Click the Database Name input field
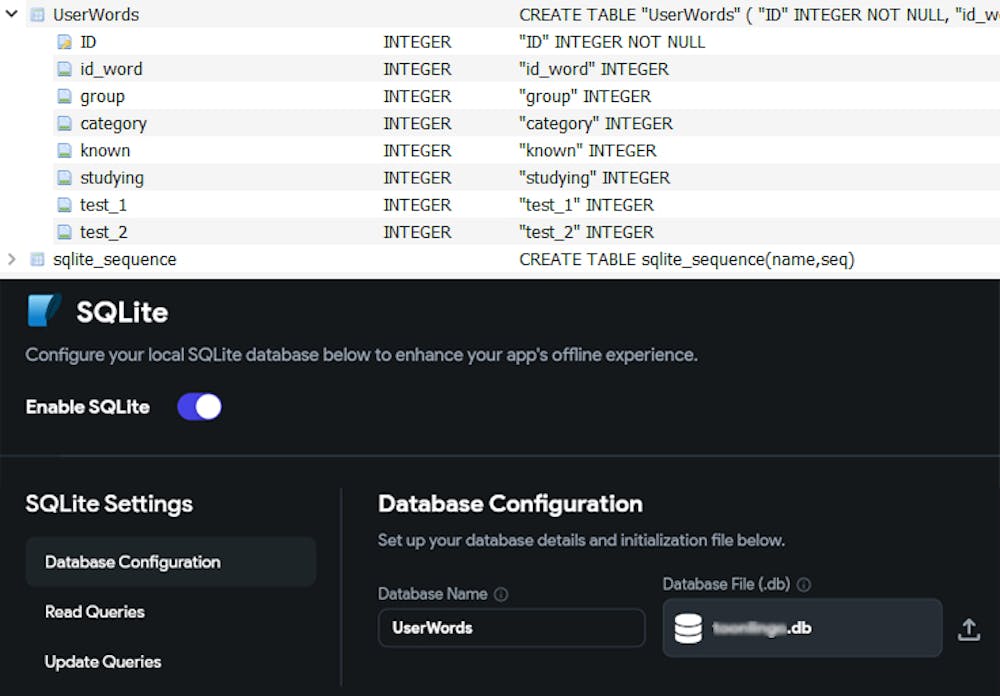 511,628
